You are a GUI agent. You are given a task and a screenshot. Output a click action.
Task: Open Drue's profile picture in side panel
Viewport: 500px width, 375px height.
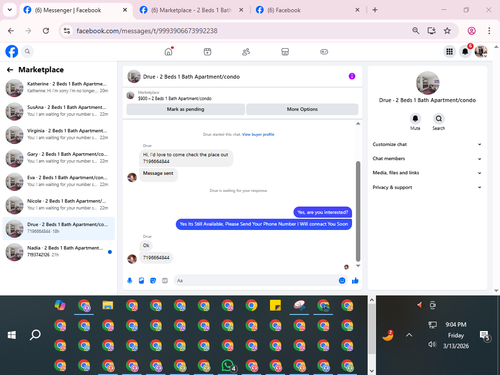427,83
